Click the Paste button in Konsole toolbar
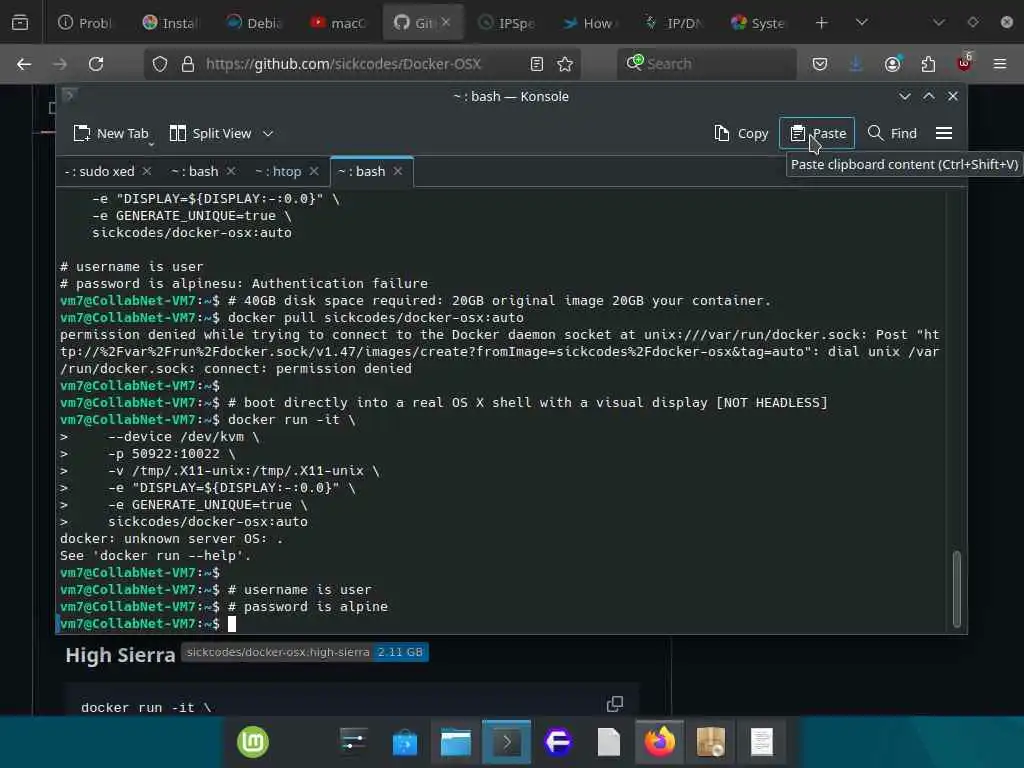The image size is (1024, 768). (x=817, y=133)
